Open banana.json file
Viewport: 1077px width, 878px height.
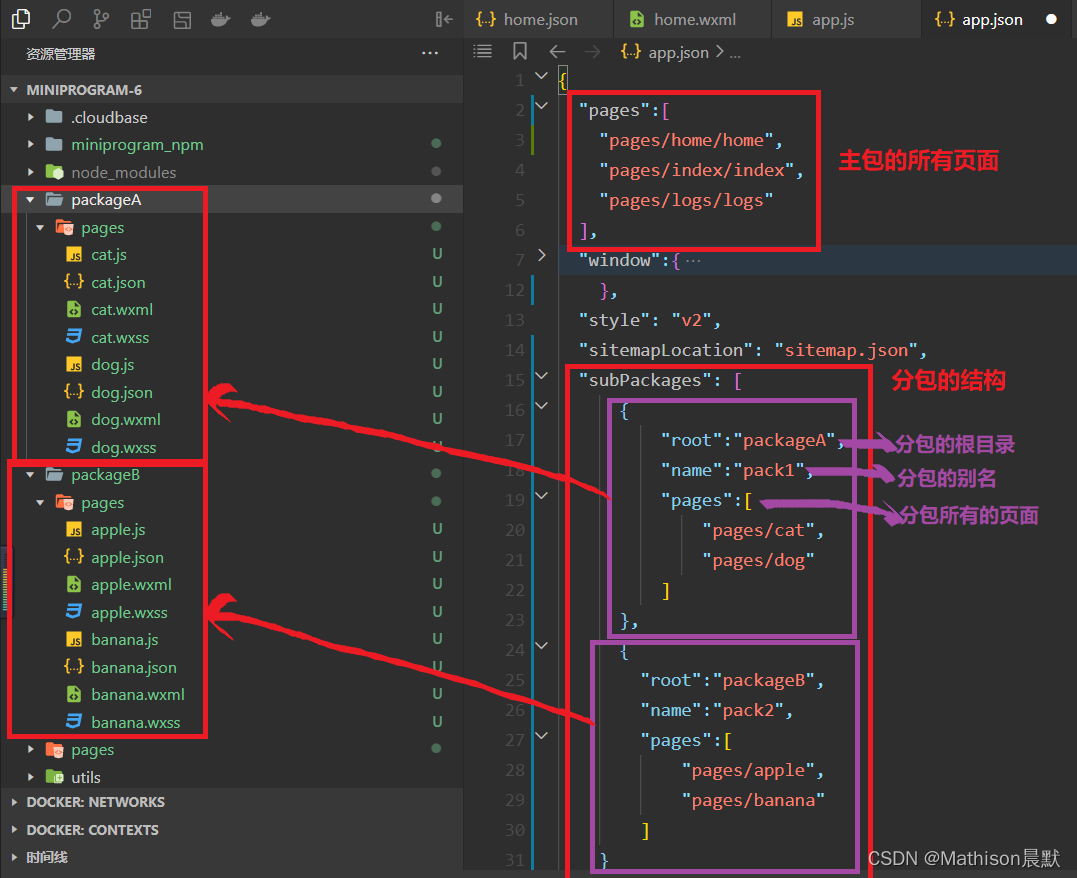[231, 667]
